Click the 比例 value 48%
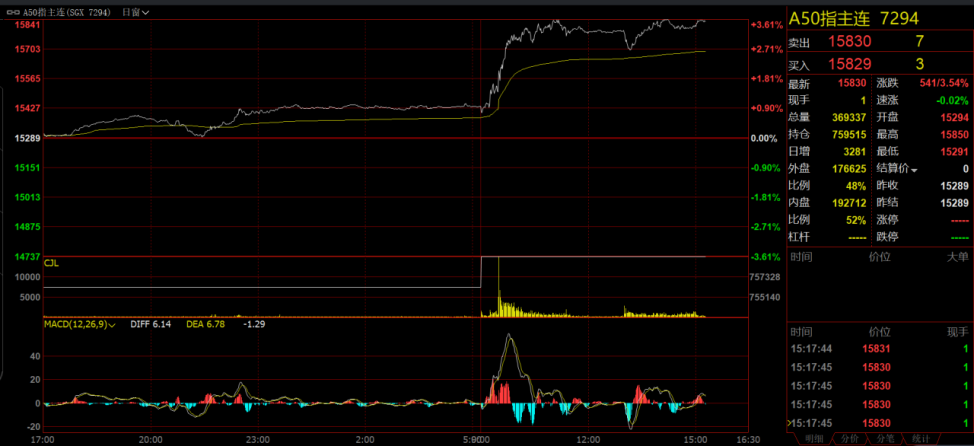This screenshot has height=446, width=975. tap(856, 185)
